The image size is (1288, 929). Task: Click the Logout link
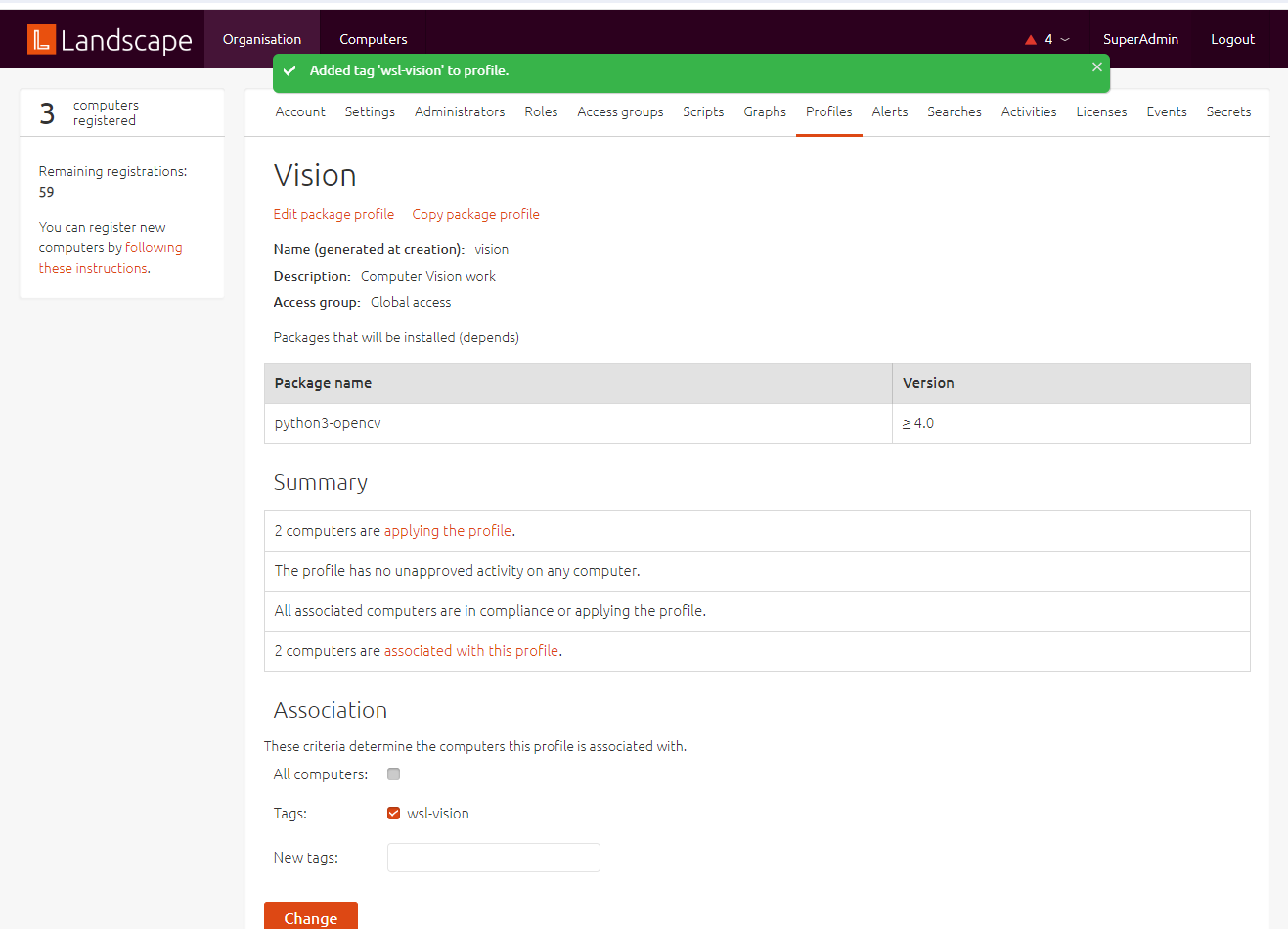tap(1232, 39)
